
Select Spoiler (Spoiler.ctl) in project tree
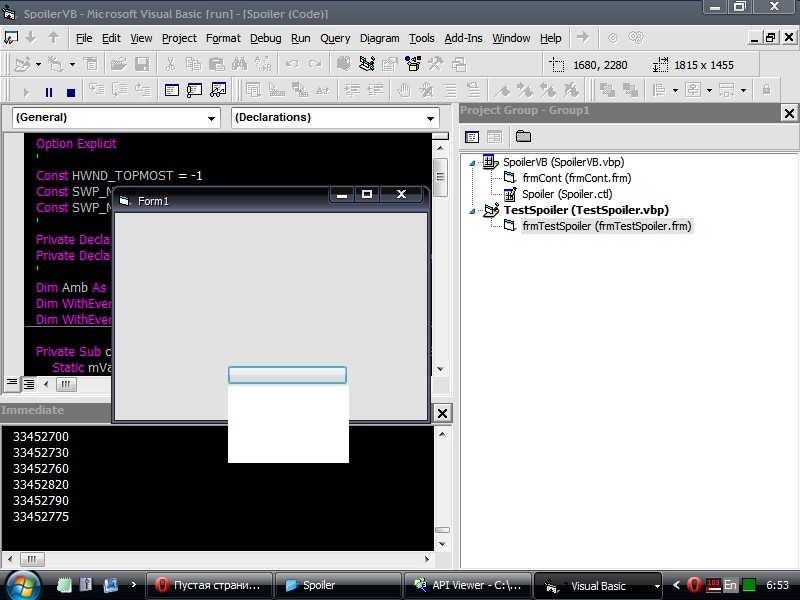567,194
